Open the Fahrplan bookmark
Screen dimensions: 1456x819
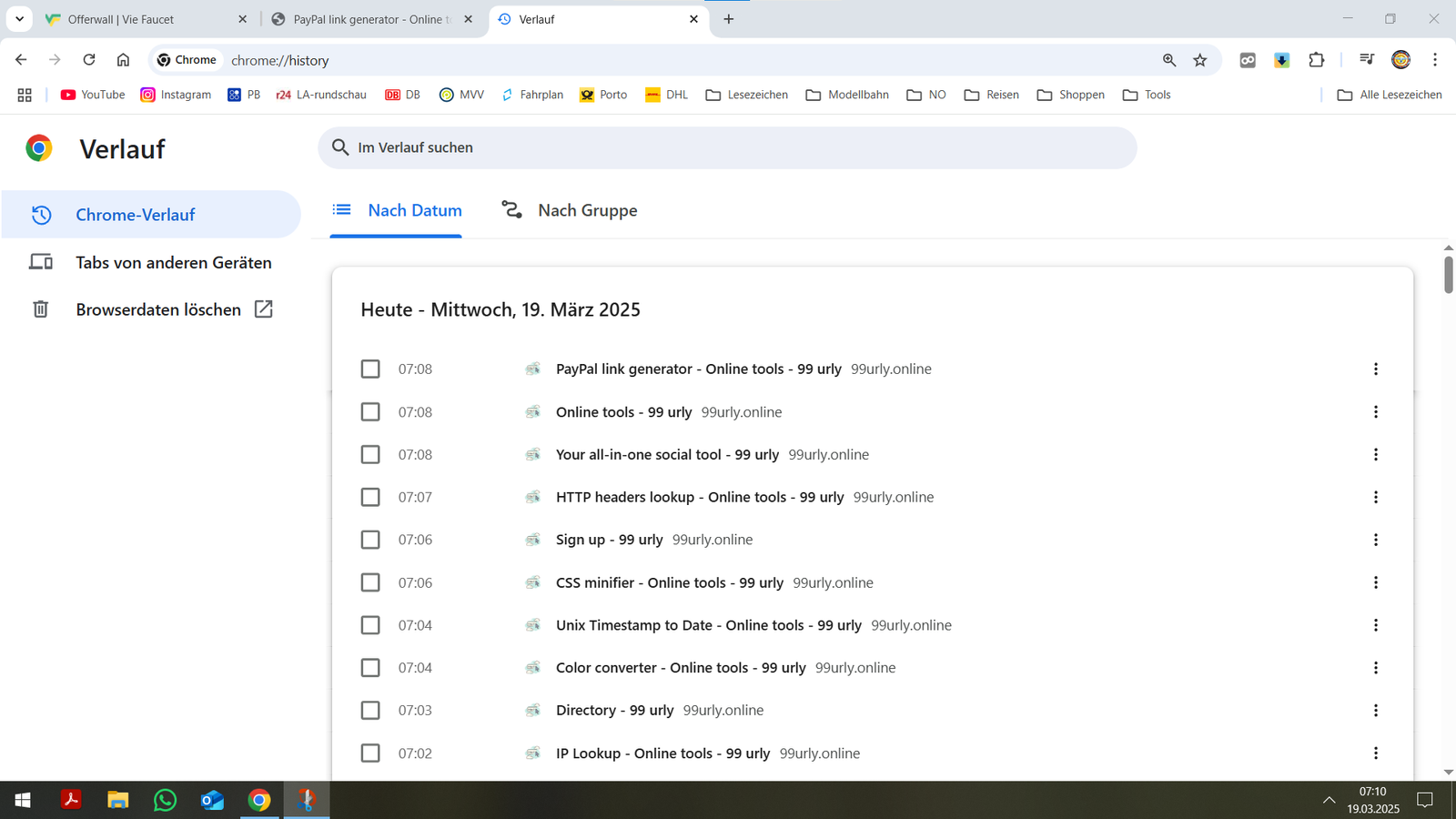pos(532,95)
